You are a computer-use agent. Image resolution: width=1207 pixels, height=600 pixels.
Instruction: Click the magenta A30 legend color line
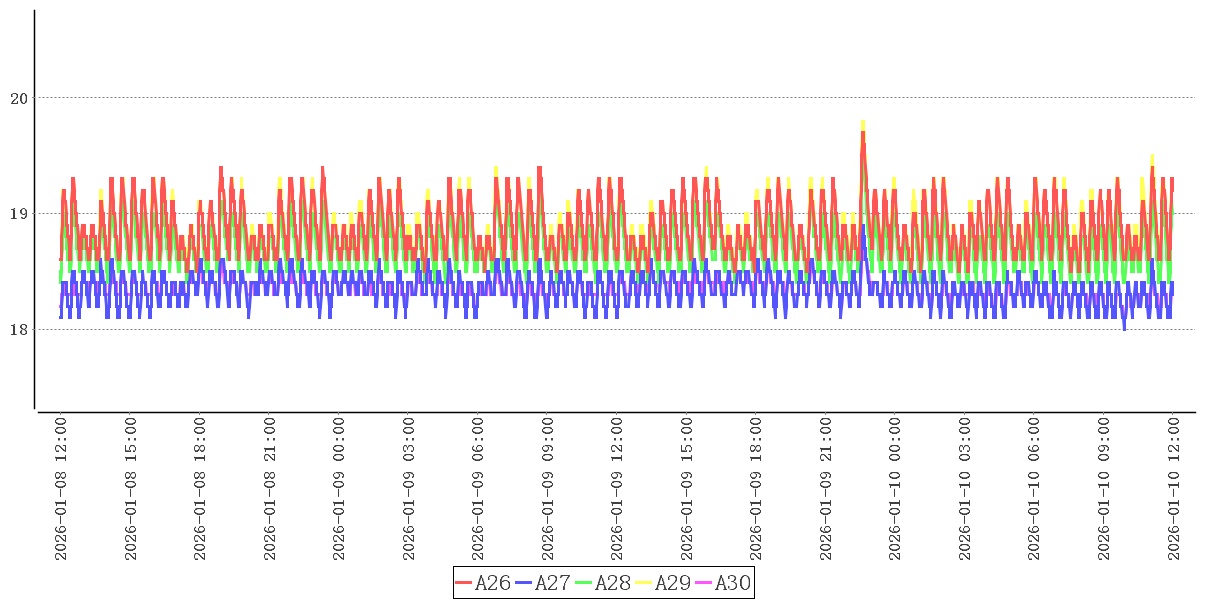pyautogui.click(x=704, y=583)
